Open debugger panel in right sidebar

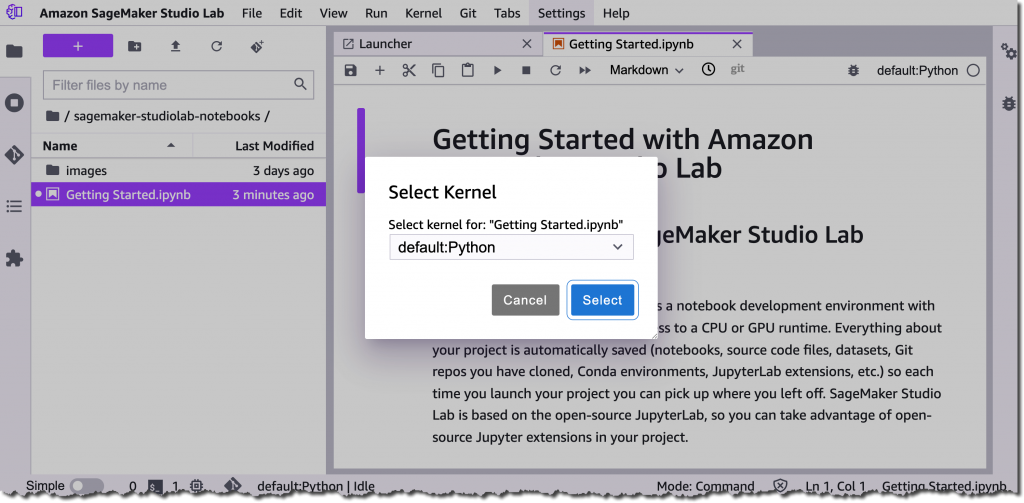click(x=1009, y=103)
